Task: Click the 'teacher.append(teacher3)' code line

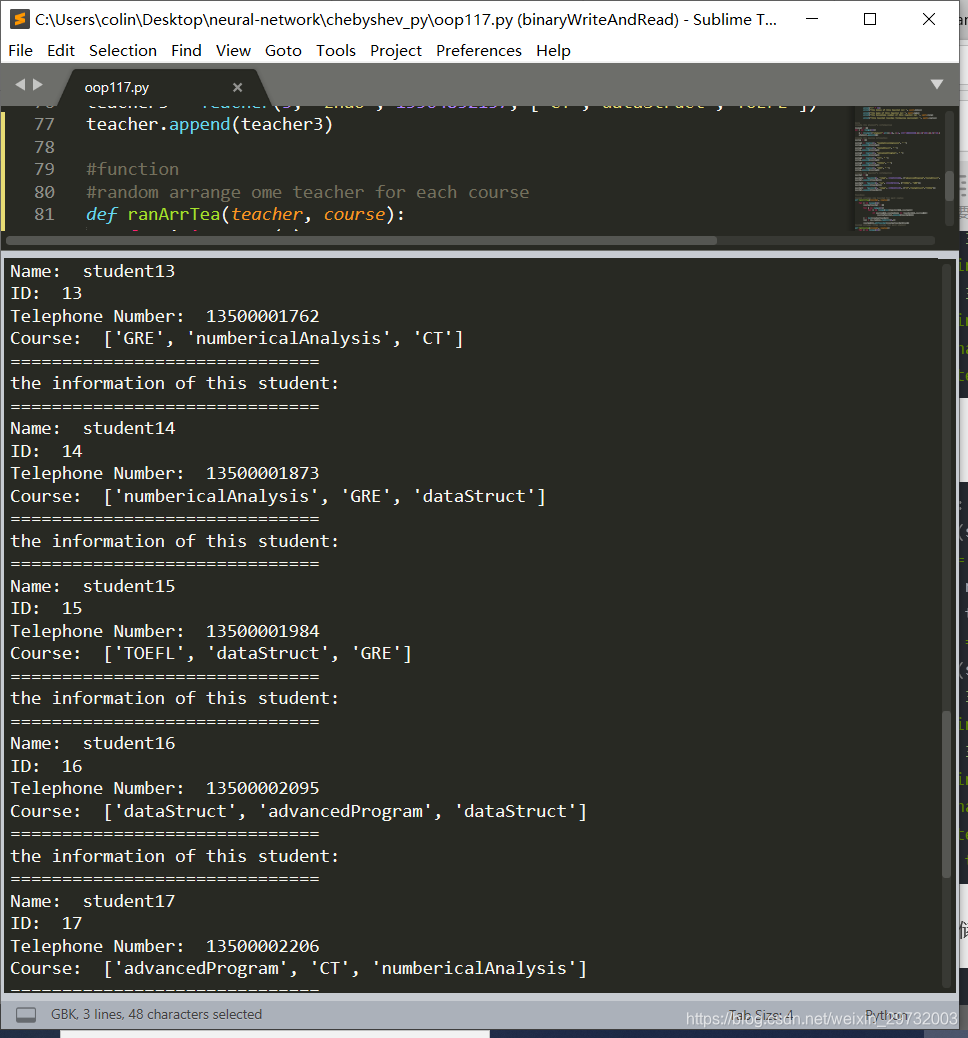Action: tap(209, 124)
